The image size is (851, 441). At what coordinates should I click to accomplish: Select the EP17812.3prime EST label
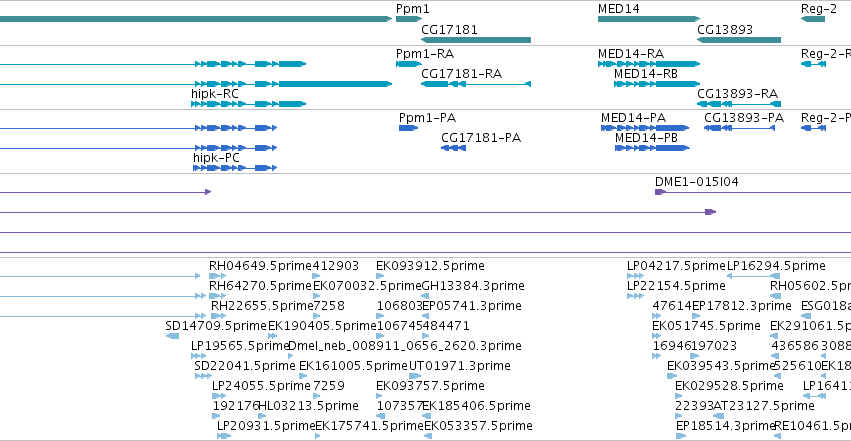(742, 306)
